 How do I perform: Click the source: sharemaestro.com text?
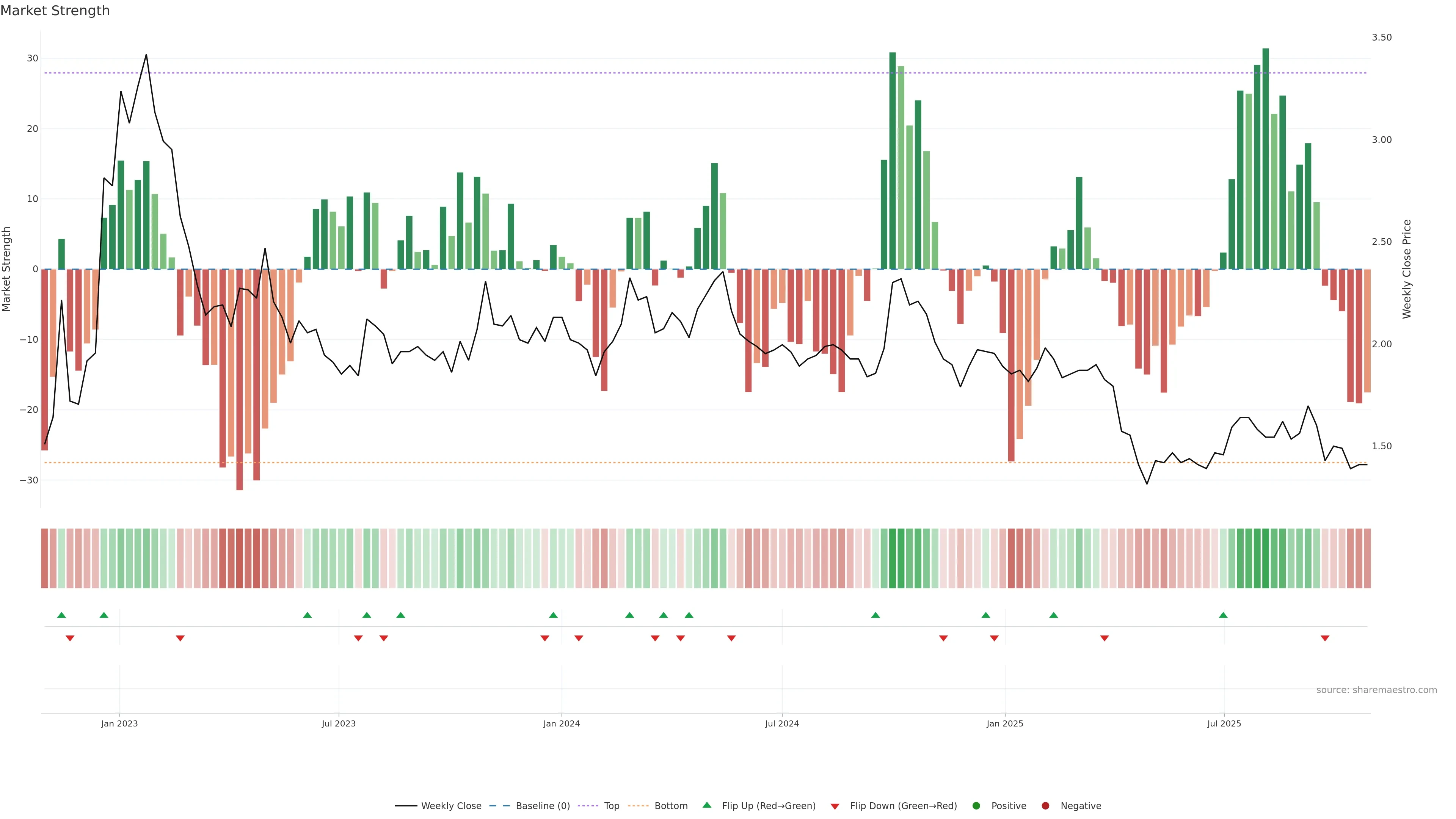pos(1376,690)
